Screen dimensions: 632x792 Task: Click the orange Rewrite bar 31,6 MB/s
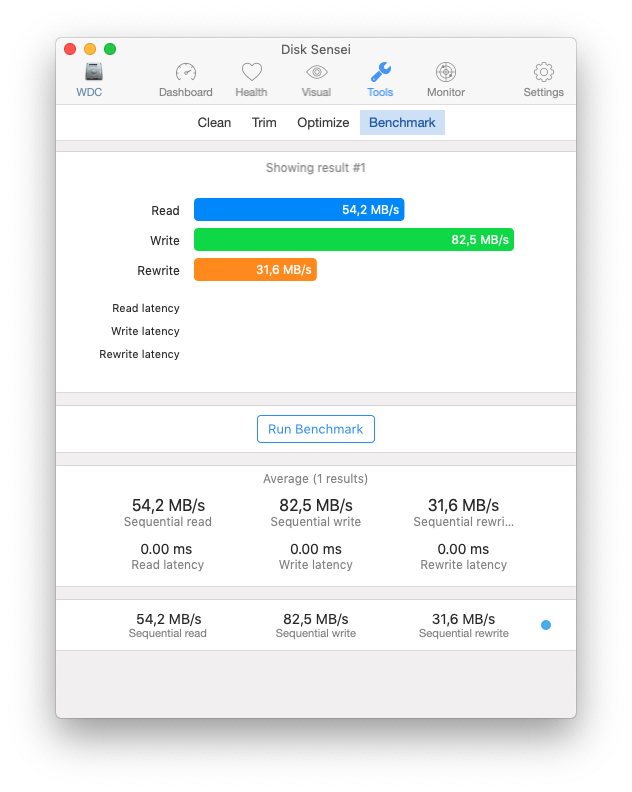click(x=256, y=270)
